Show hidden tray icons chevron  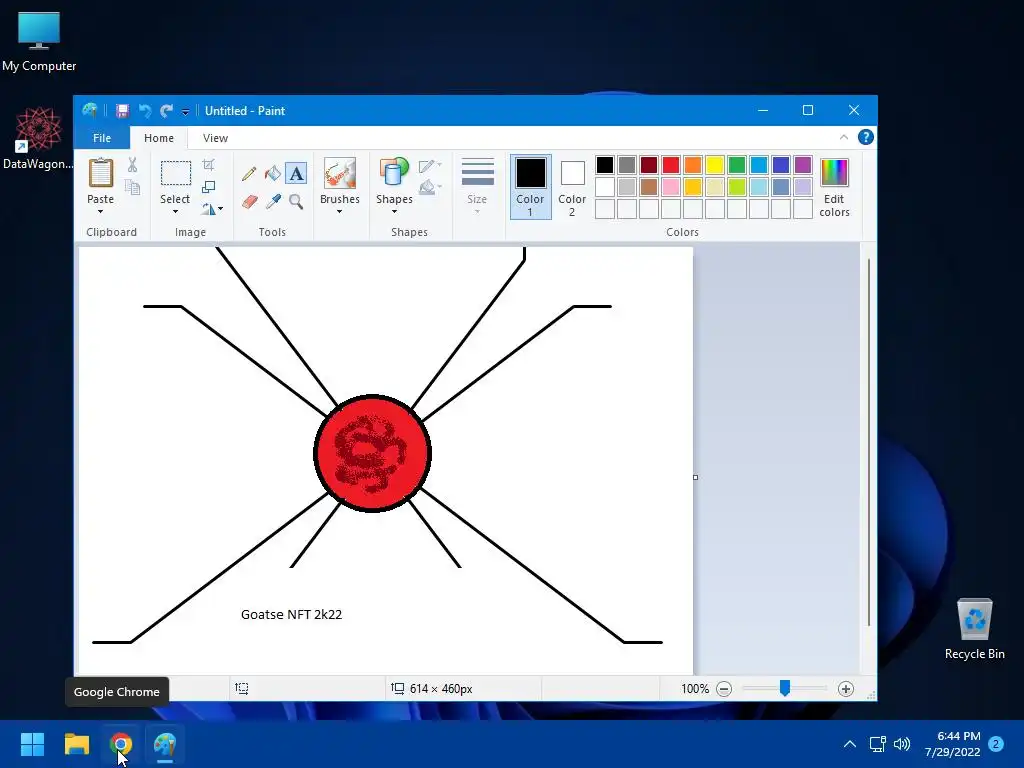[x=850, y=744]
